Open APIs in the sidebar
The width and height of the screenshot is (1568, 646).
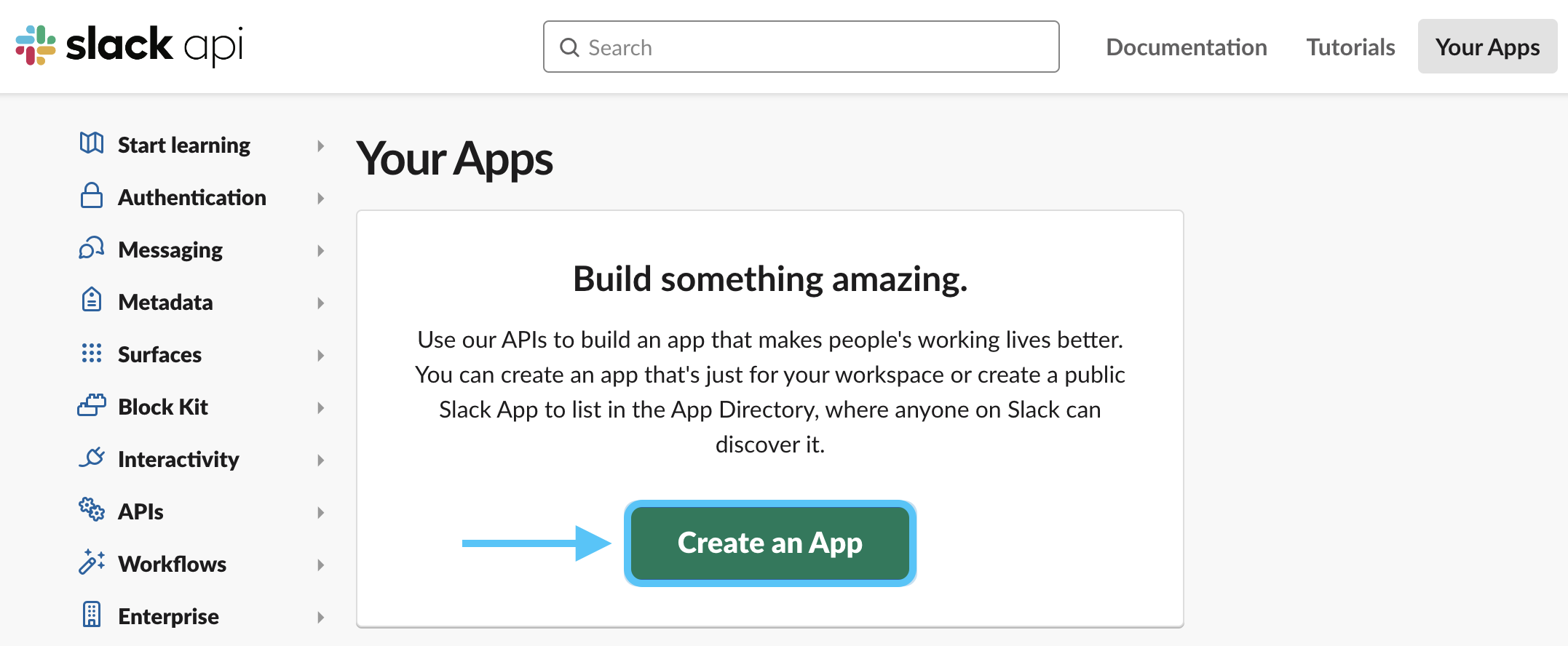point(140,512)
